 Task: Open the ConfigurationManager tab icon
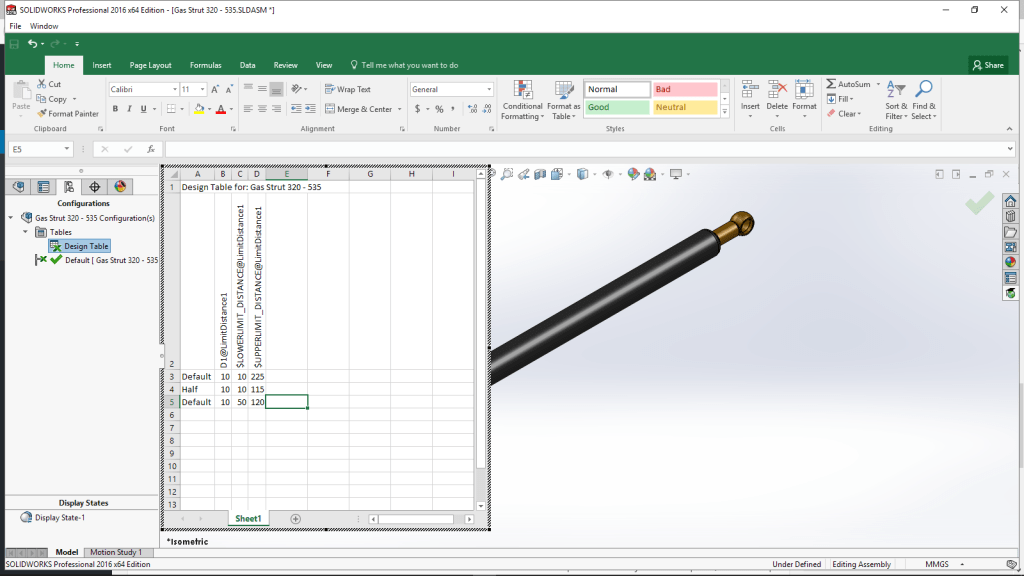point(69,186)
